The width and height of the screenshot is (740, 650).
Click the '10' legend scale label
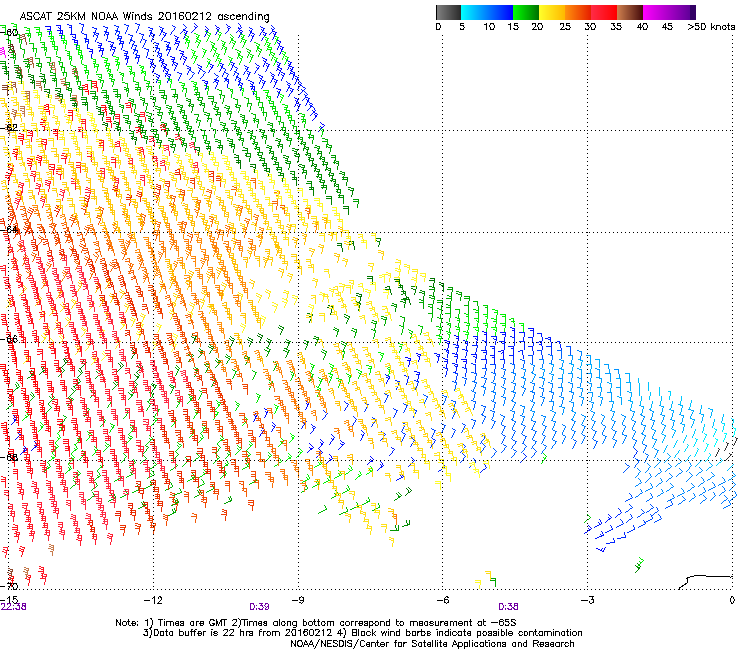point(489,27)
